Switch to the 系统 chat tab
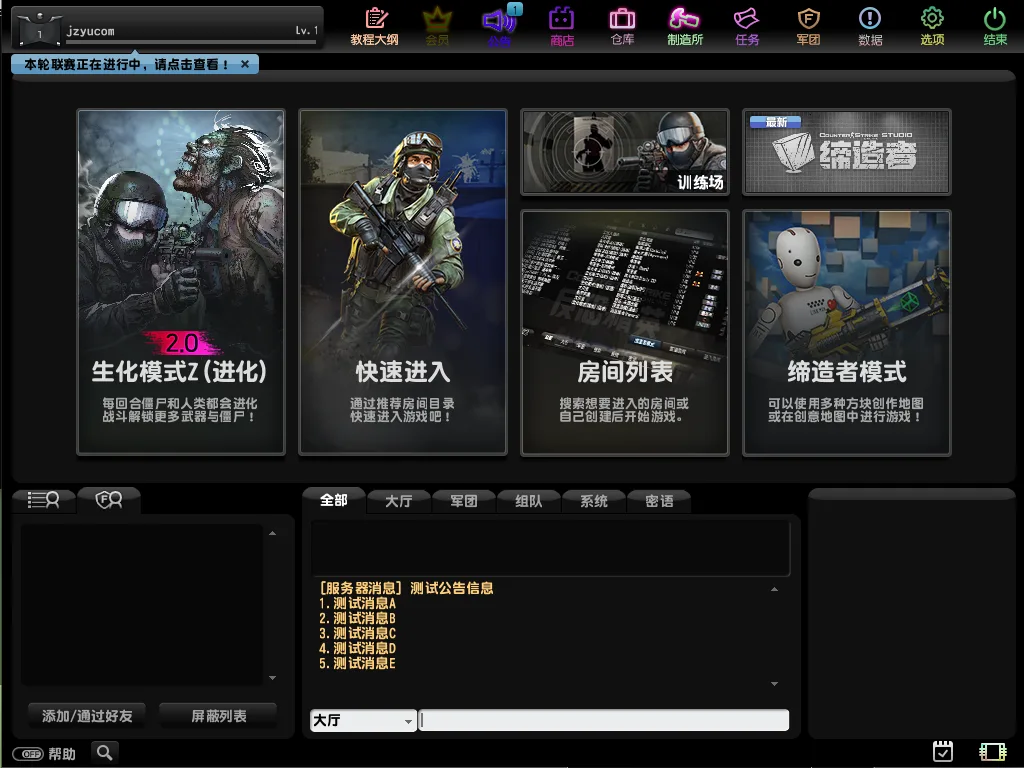The width and height of the screenshot is (1024, 768). 594,501
